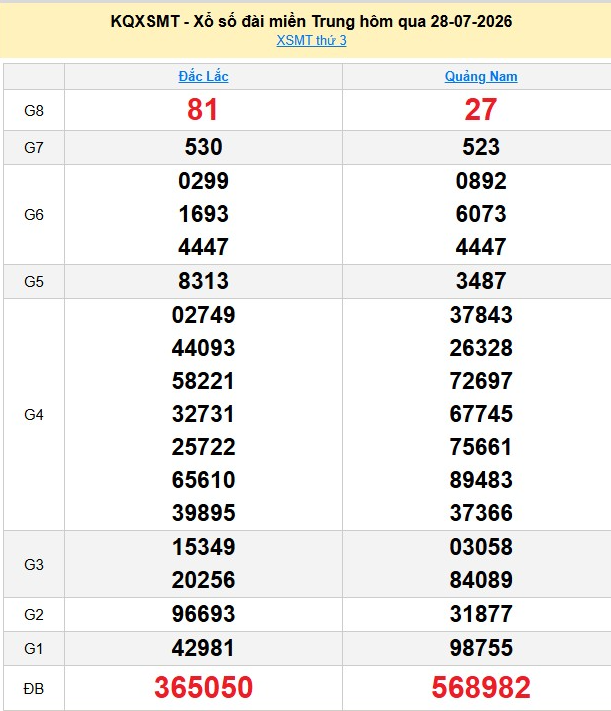Select Quảng Nam special prize 568982
Viewport: 611px width, 711px height.
point(481,687)
